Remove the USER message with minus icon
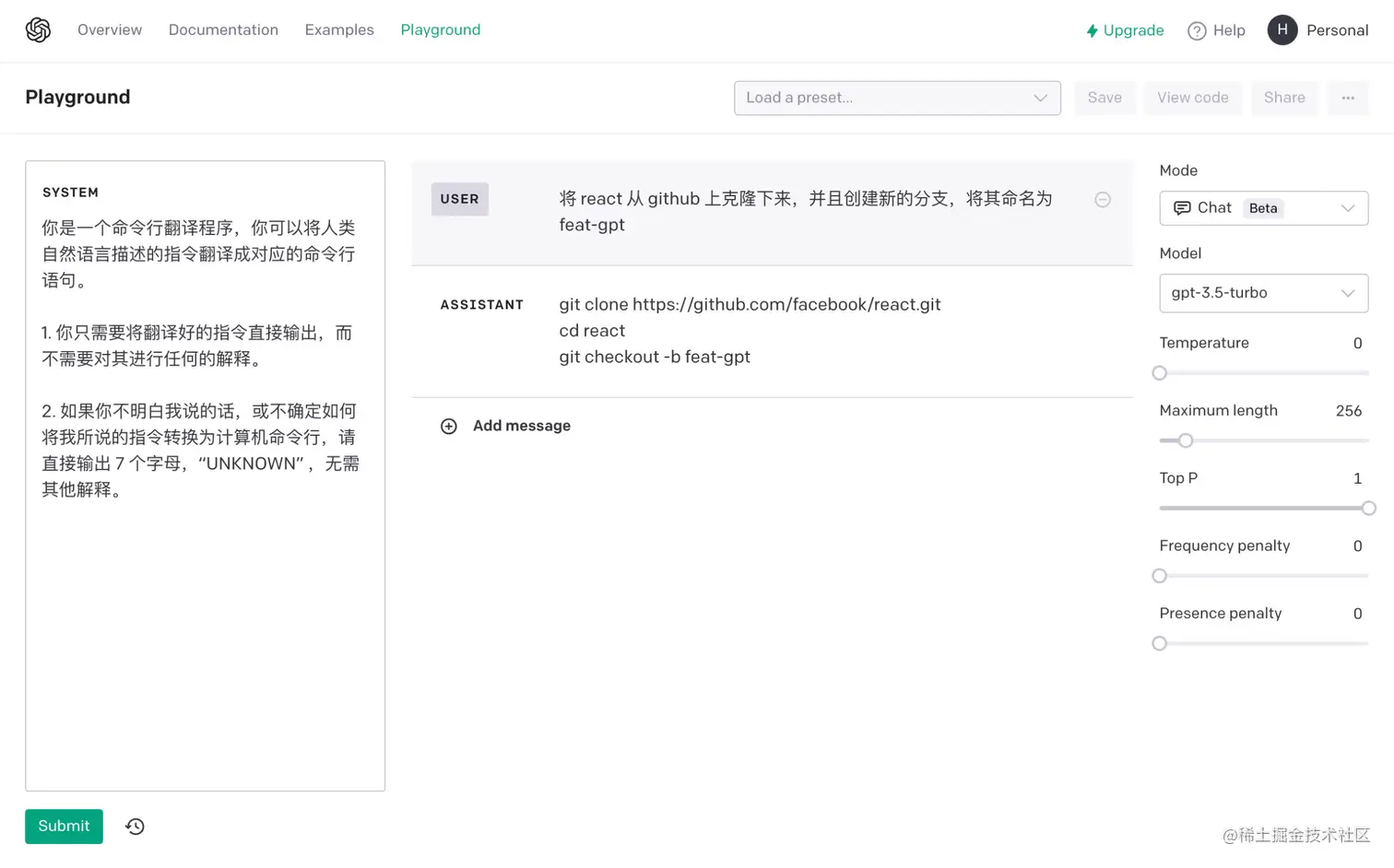 point(1103,199)
